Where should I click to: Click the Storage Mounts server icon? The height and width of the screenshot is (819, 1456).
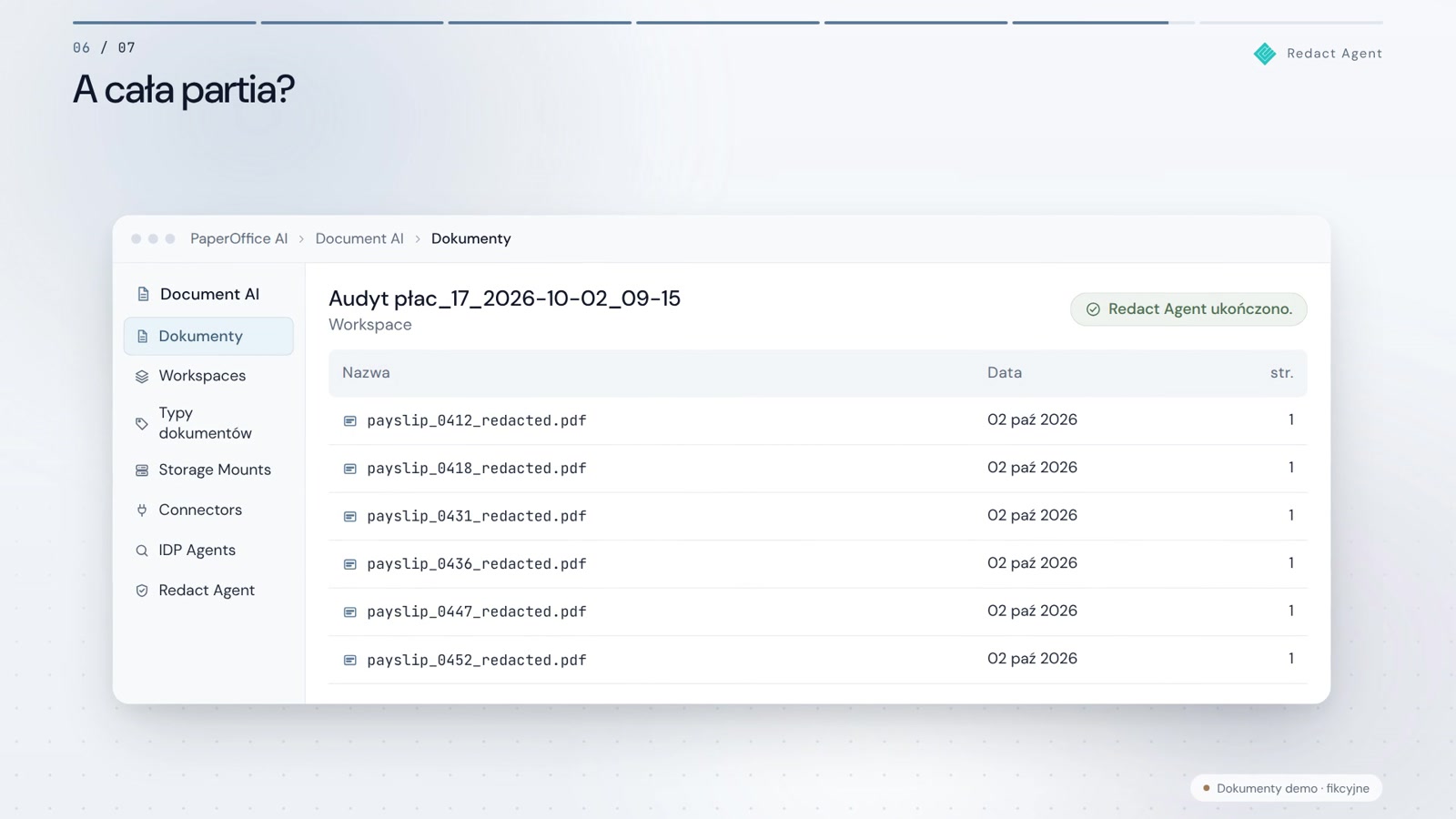(x=142, y=470)
